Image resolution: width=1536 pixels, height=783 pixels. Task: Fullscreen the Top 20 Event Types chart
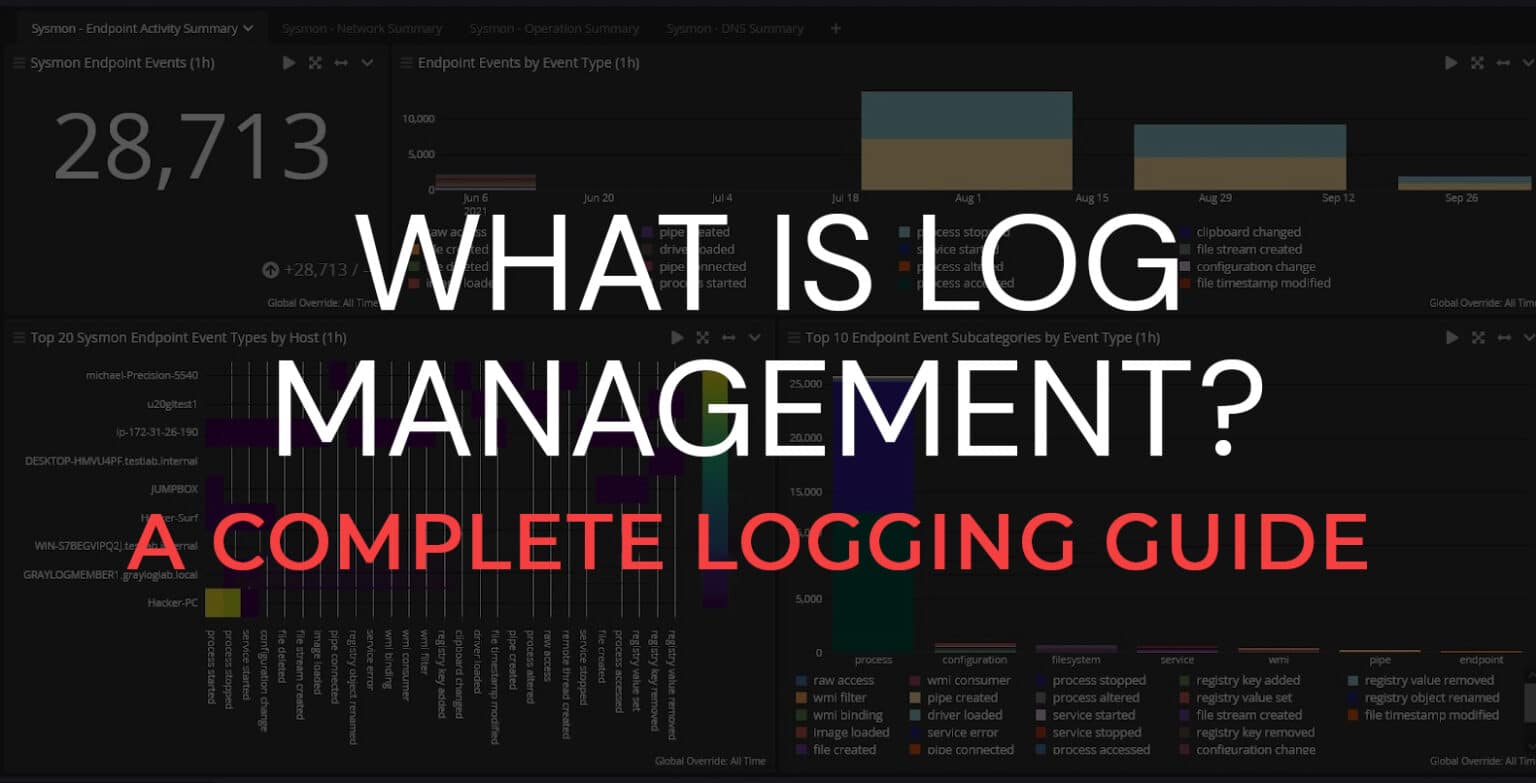pyautogui.click(x=703, y=337)
